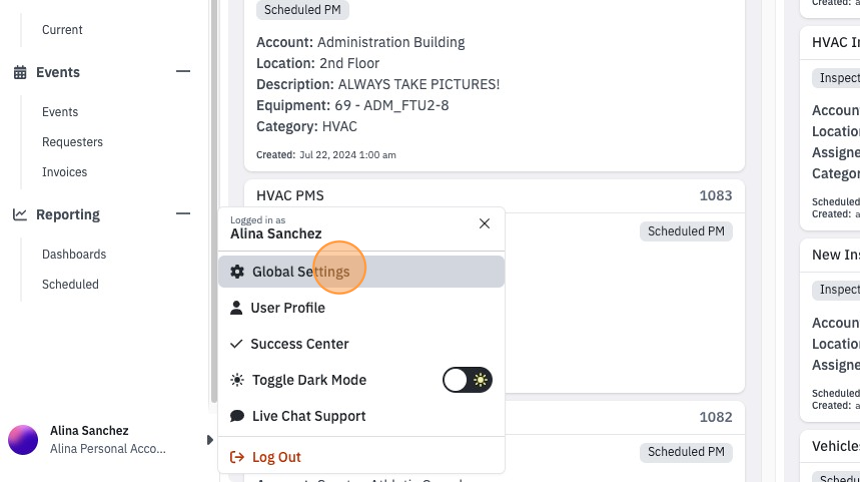Click the Log Out arrow icon
The height and width of the screenshot is (482, 860).
click(x=237, y=457)
